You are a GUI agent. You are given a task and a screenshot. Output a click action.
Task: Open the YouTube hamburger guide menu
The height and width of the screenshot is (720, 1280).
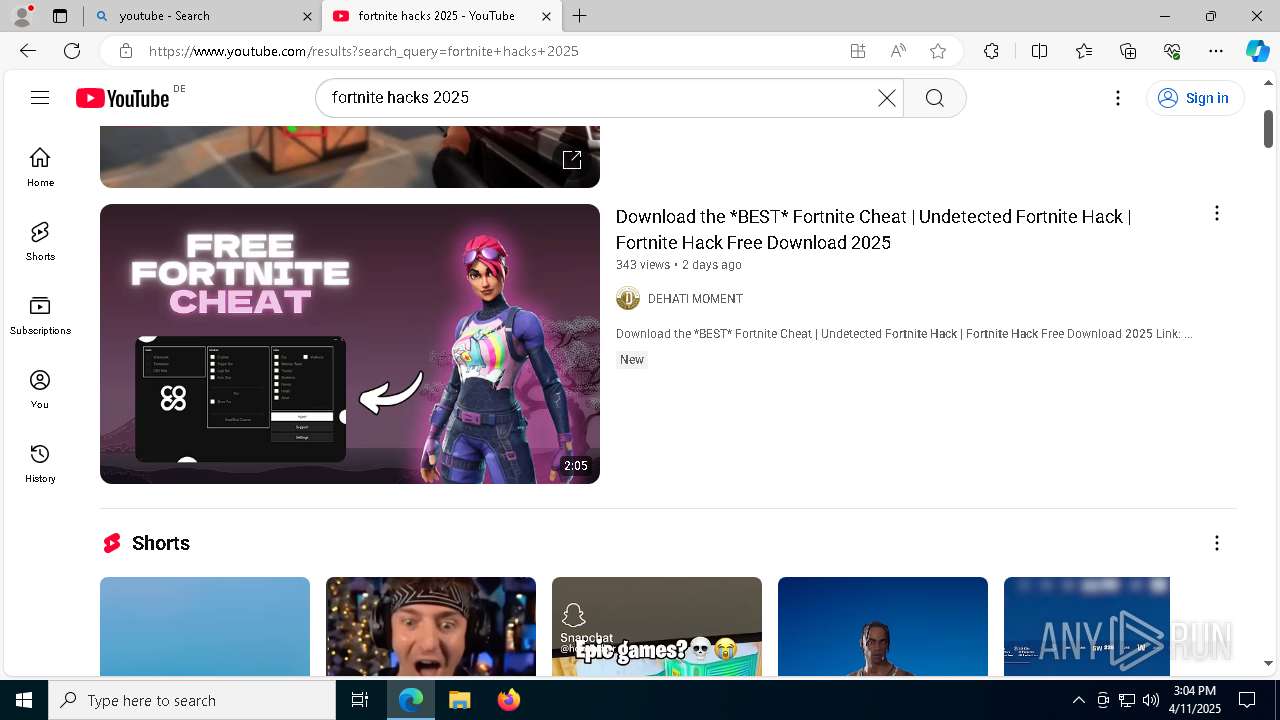[x=40, y=98]
